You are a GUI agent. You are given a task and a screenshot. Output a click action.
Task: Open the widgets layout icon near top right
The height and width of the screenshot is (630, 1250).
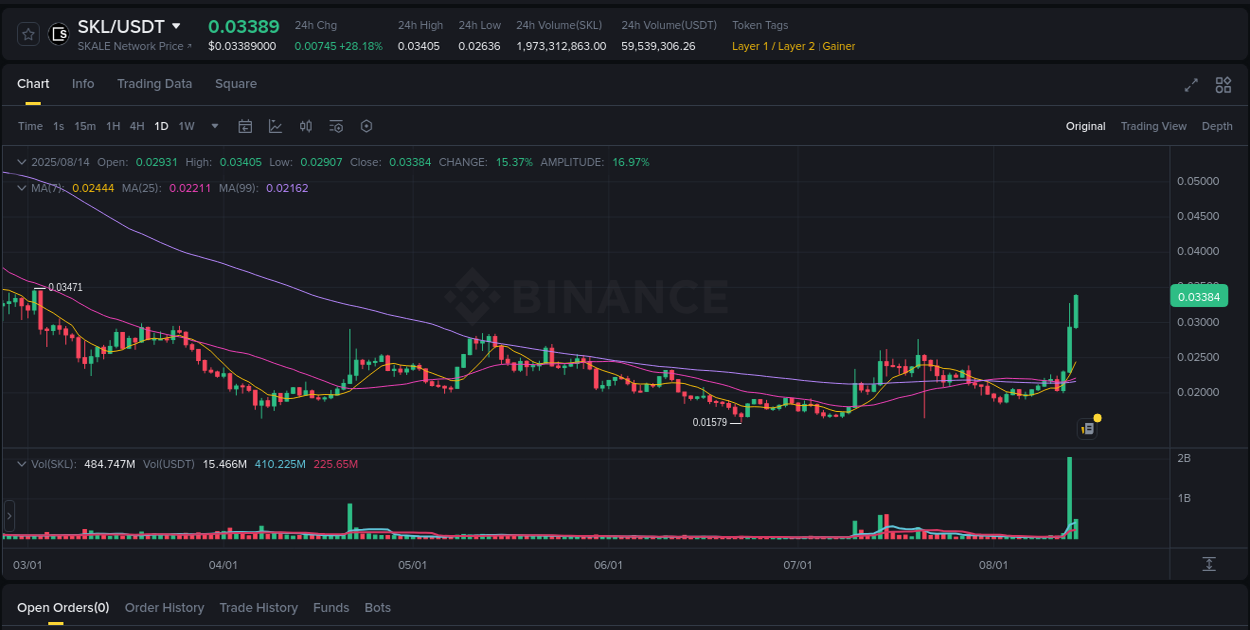pos(1222,85)
